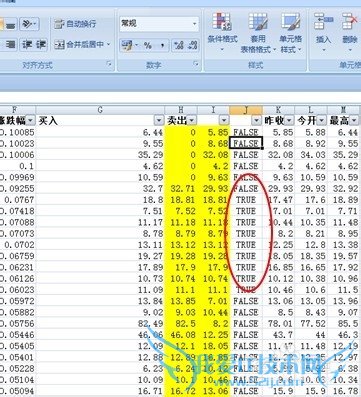Select column header M

(344, 110)
